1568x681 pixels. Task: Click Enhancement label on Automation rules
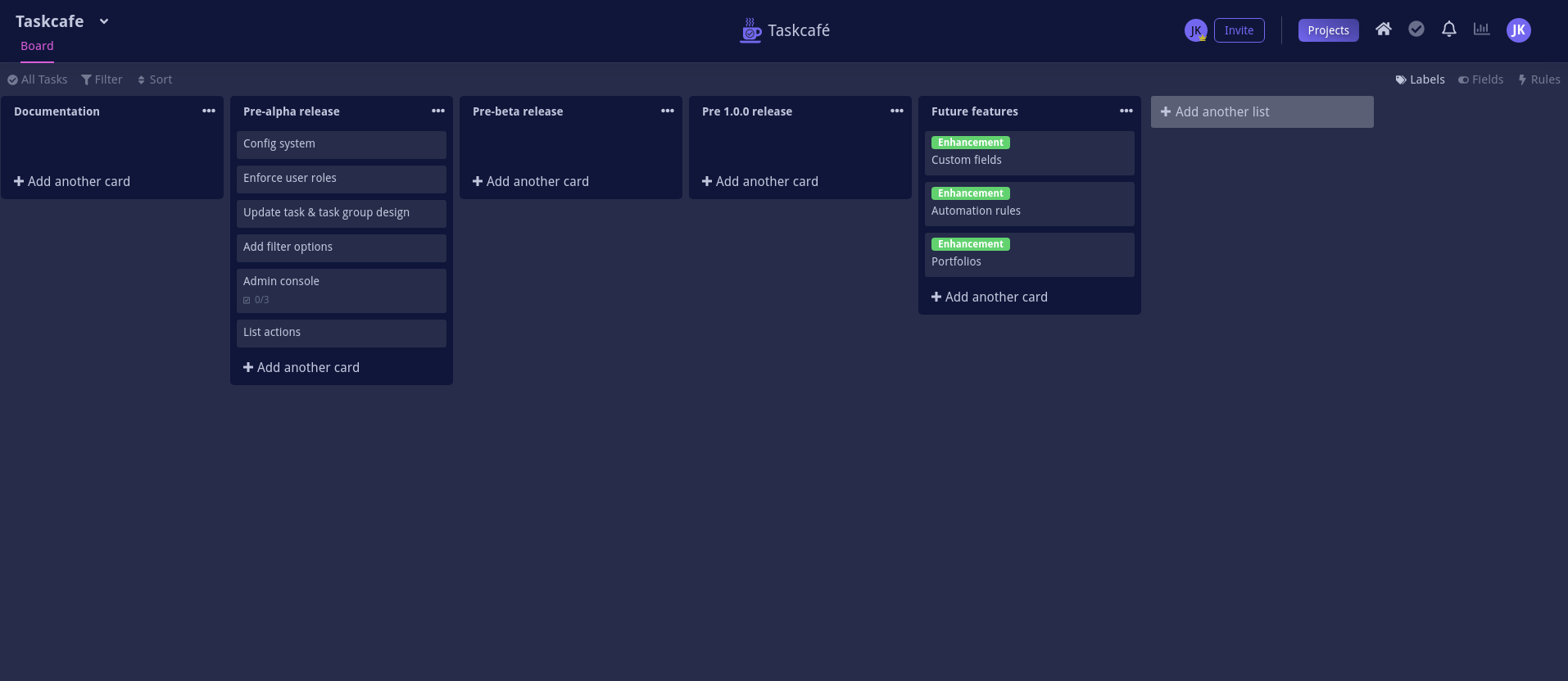coord(970,193)
